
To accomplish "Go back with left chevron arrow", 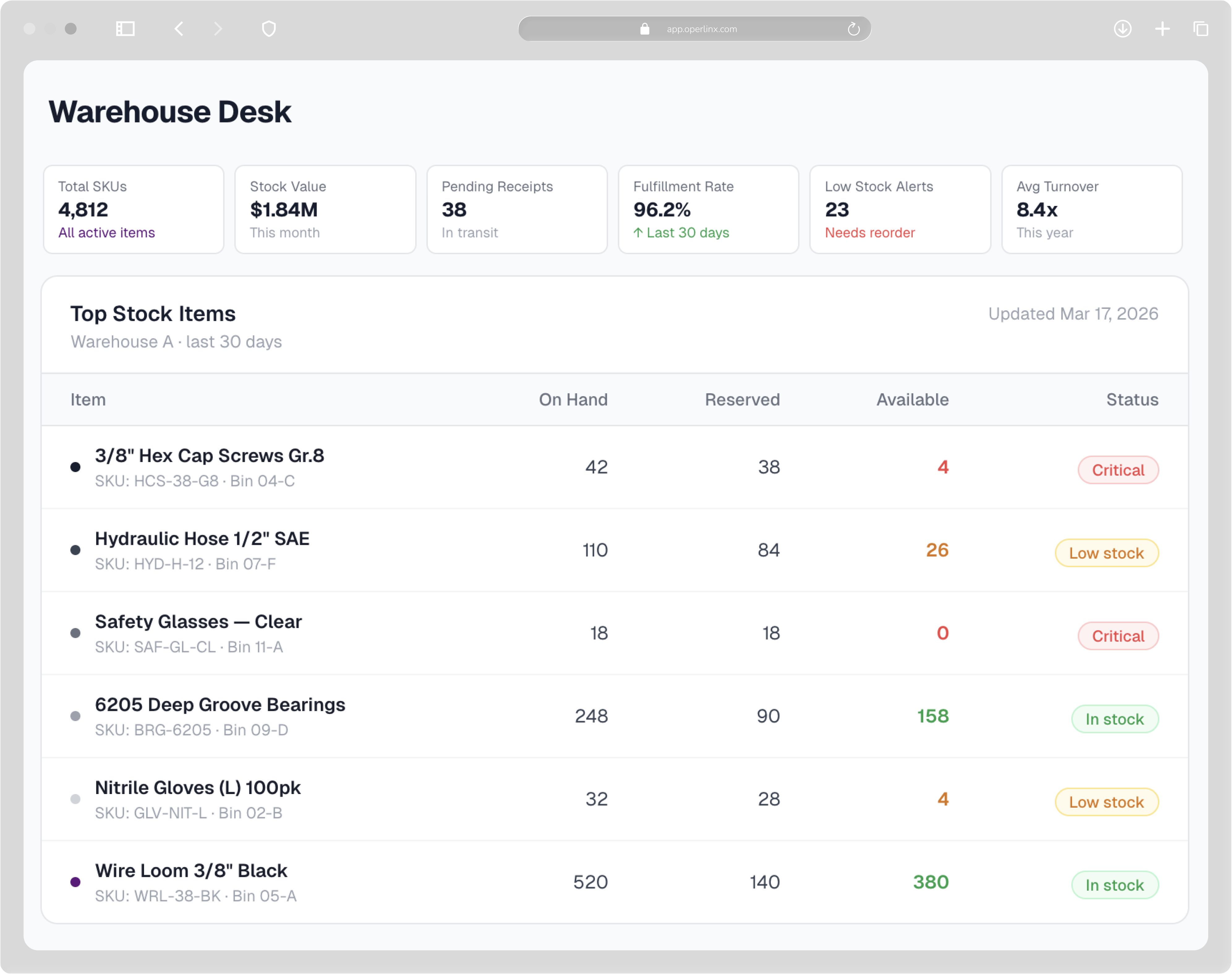I will 179,28.
